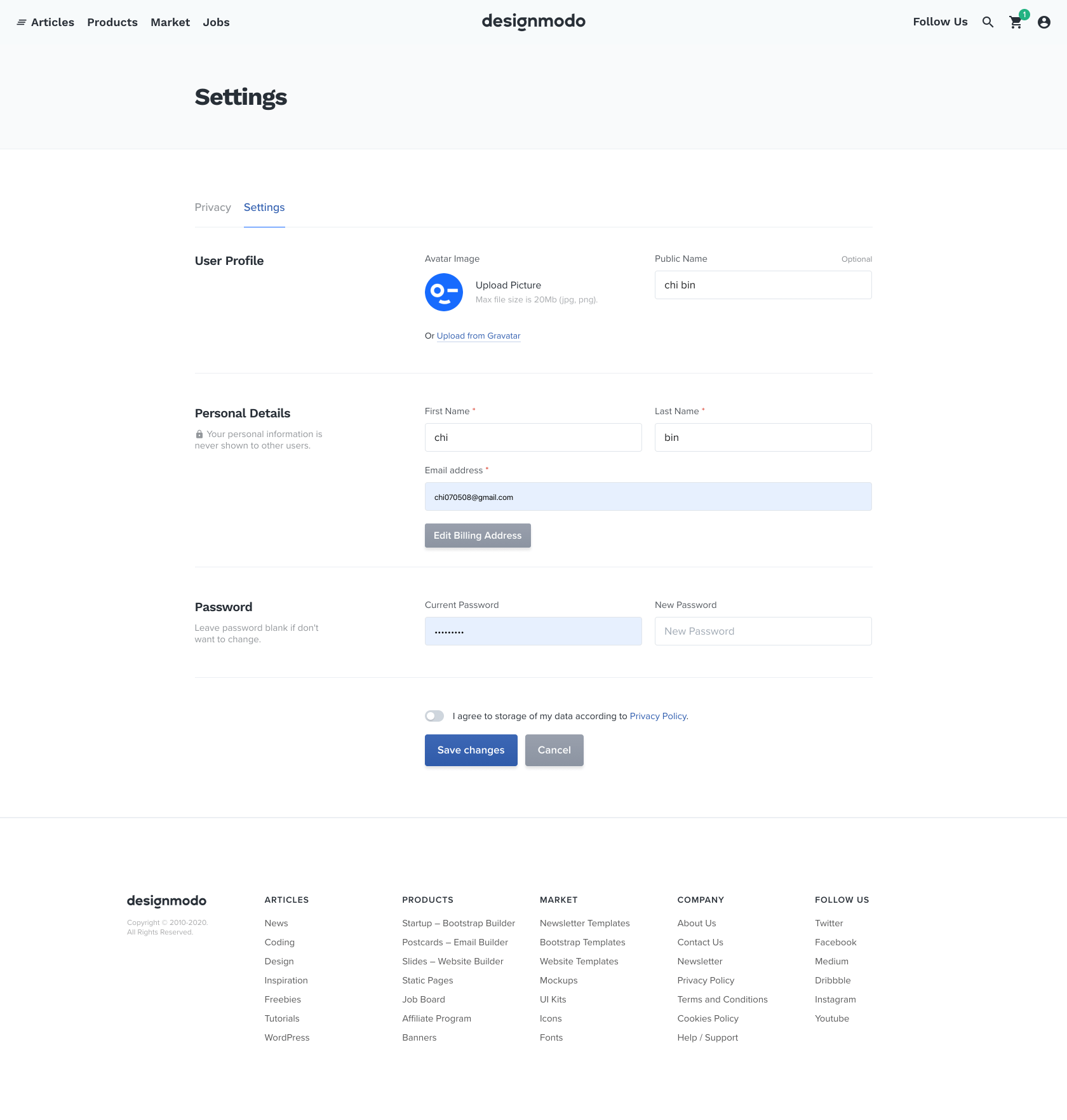Open the shopping cart icon
The image size is (1067, 1120).
1016,22
